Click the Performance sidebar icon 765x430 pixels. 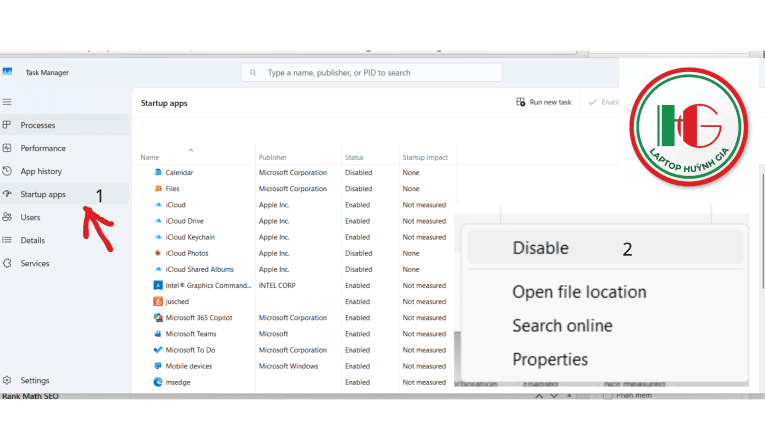pyautogui.click(x=7, y=148)
